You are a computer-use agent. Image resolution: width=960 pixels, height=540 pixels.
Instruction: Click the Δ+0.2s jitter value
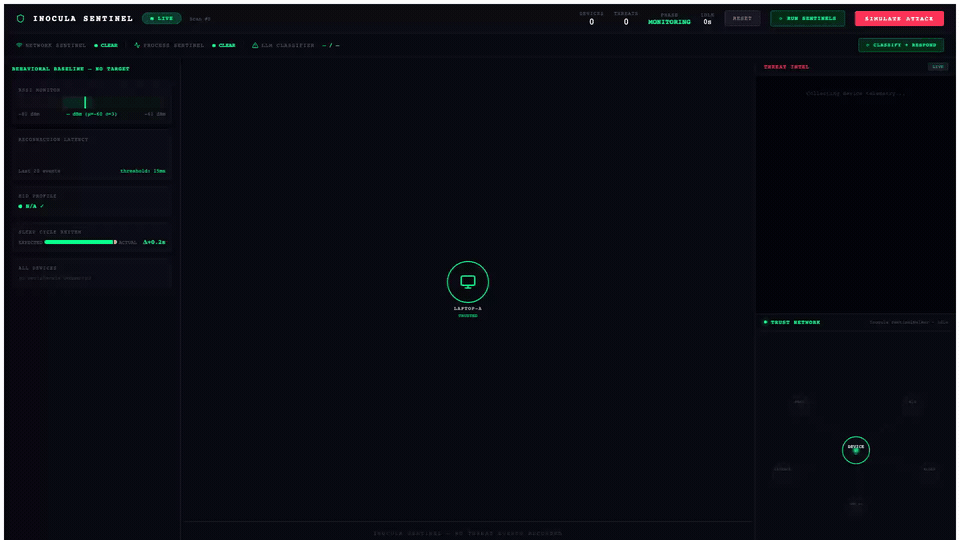coord(154,242)
